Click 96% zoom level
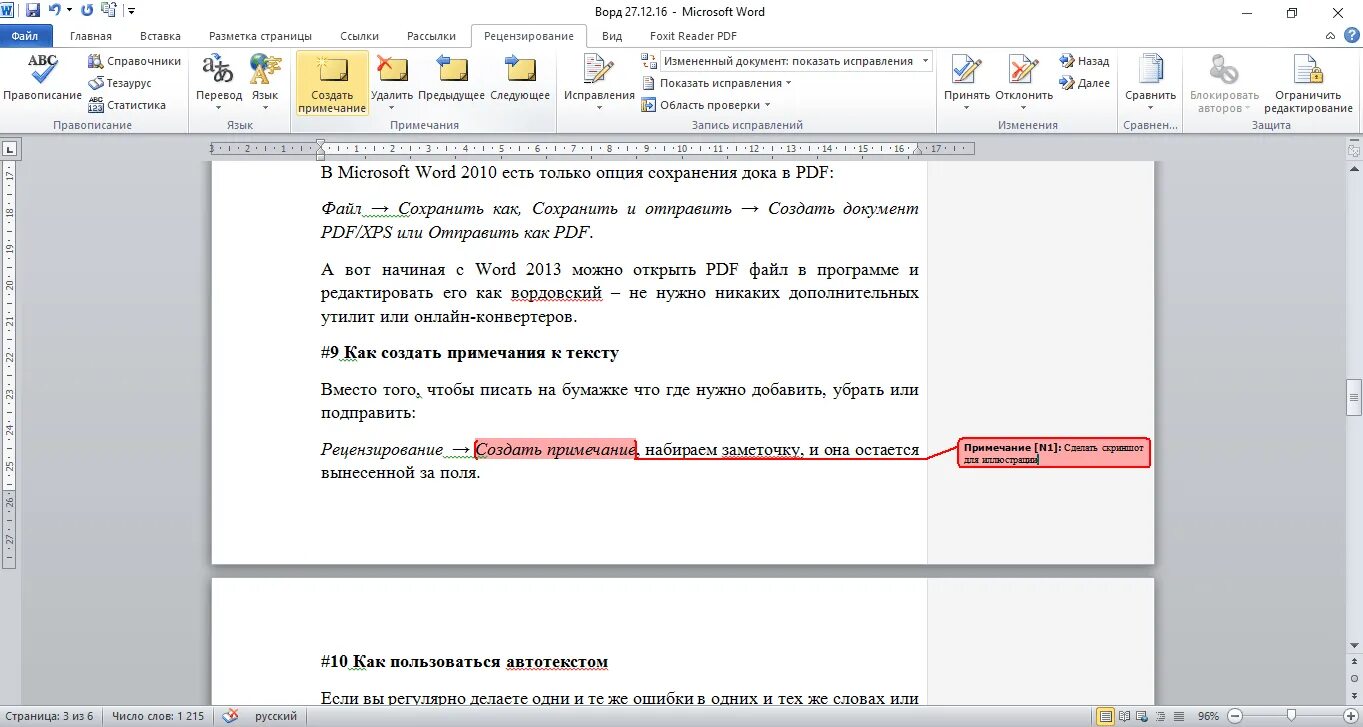1363x727 pixels. (1209, 716)
